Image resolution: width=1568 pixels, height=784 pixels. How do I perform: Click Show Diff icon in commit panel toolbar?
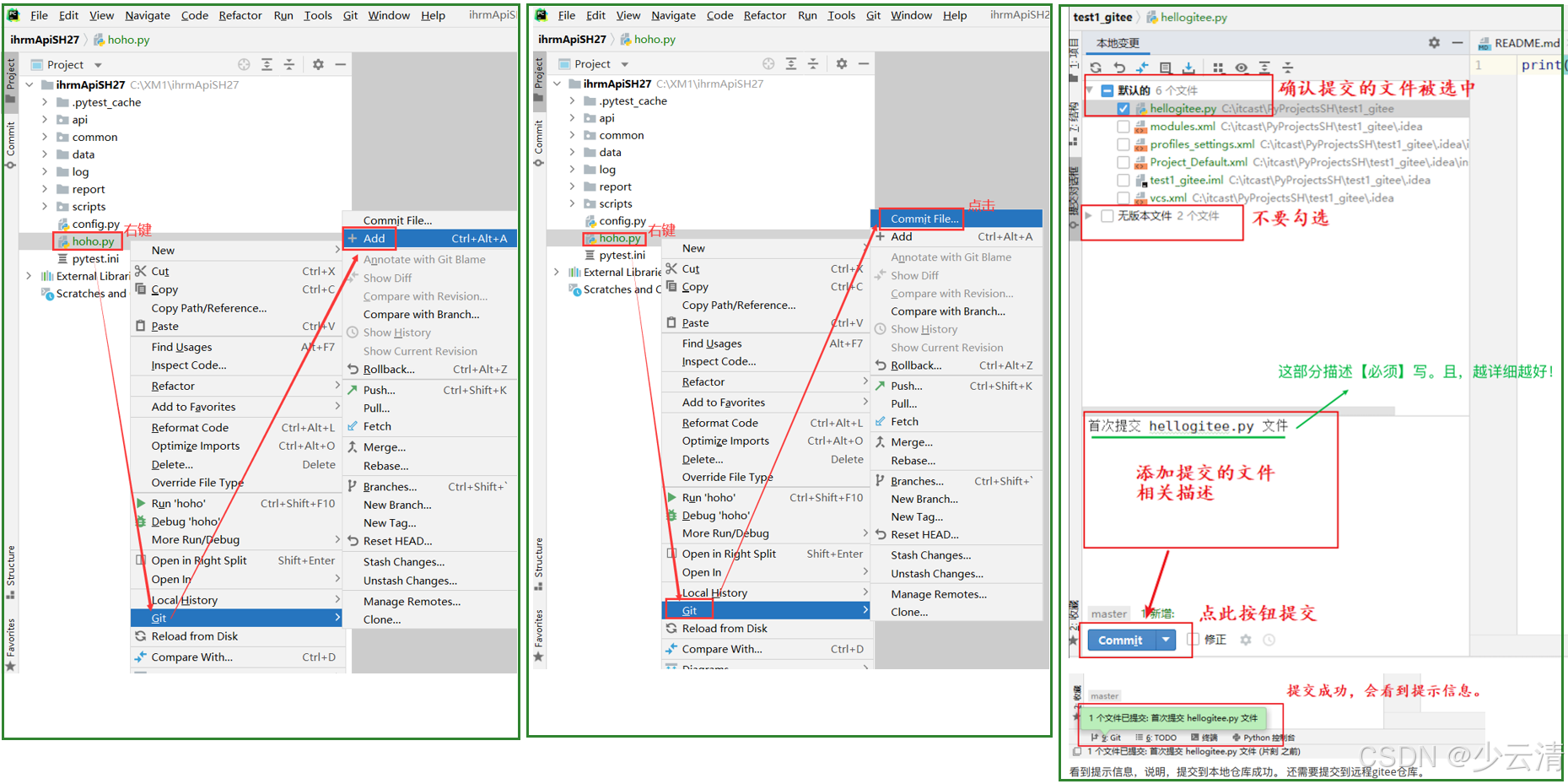[1166, 68]
